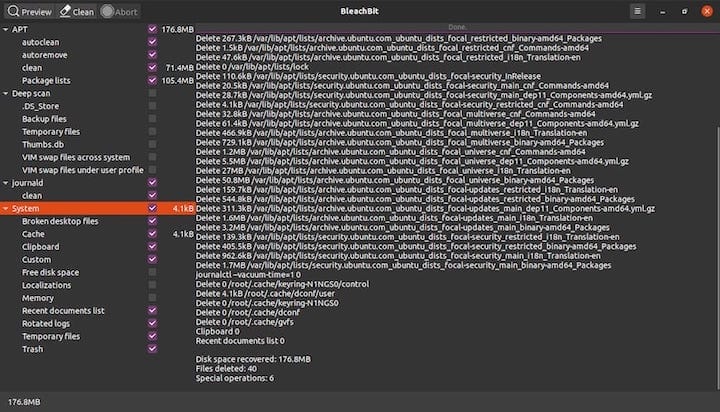
Task: Click the Abort button
Action: point(119,11)
